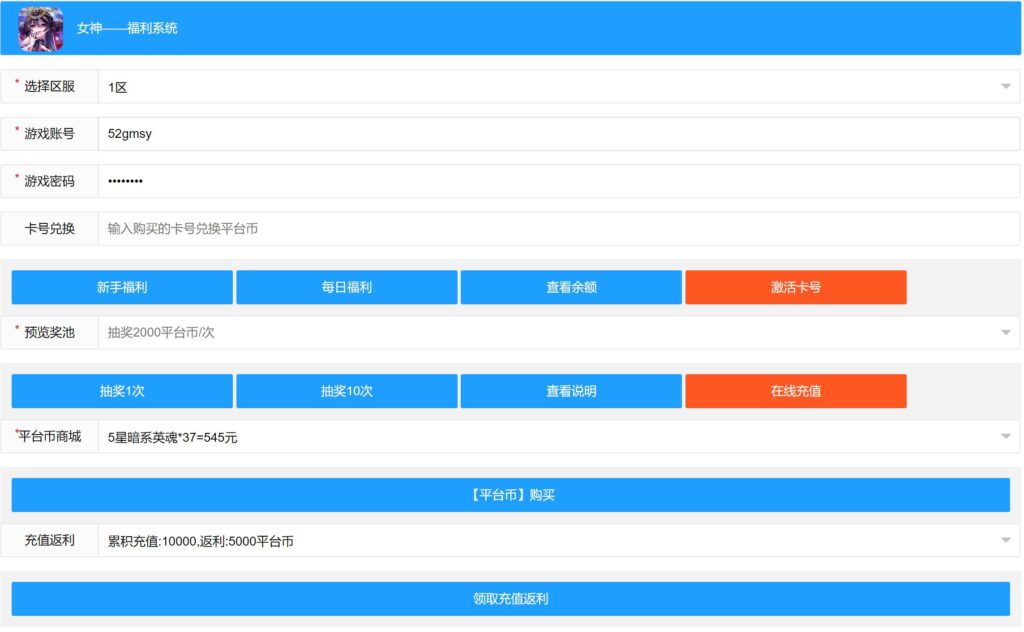Open the 平台币商城 shop dropdown
This screenshot has width=1024, height=632.
point(558,437)
